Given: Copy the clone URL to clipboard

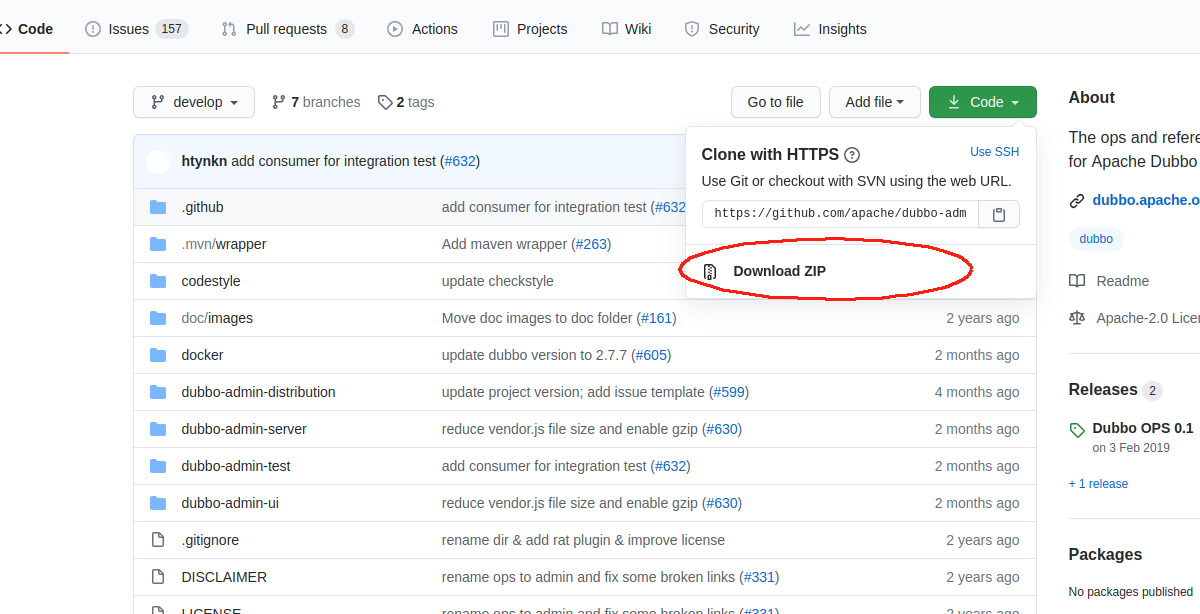Looking at the screenshot, I should [998, 214].
